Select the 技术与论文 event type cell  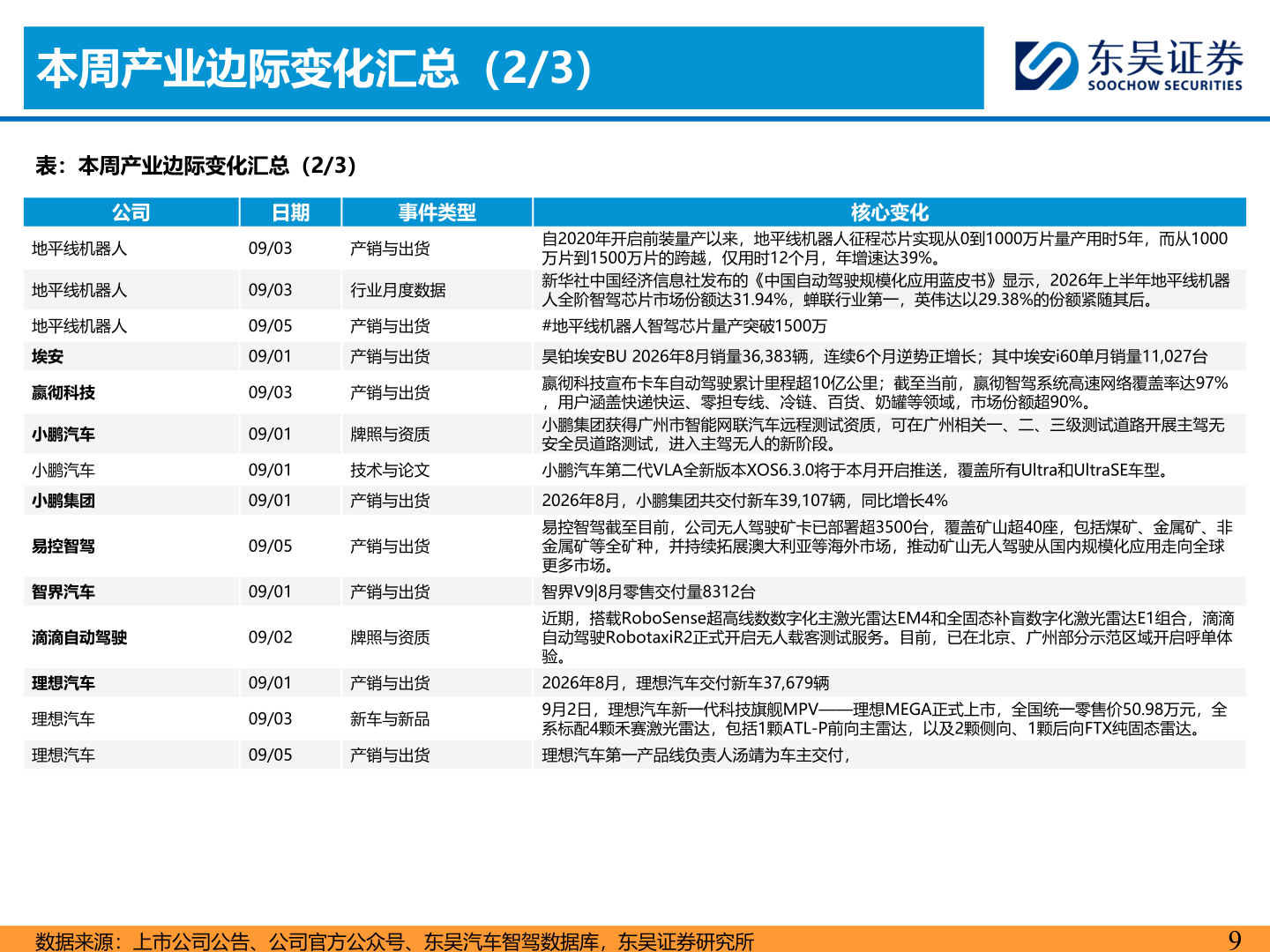coord(390,470)
